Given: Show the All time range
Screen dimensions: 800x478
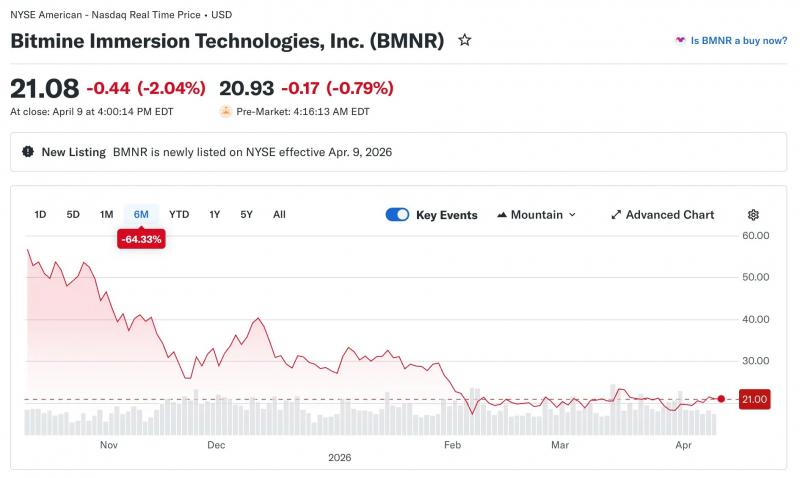Looking at the screenshot, I should point(279,215).
